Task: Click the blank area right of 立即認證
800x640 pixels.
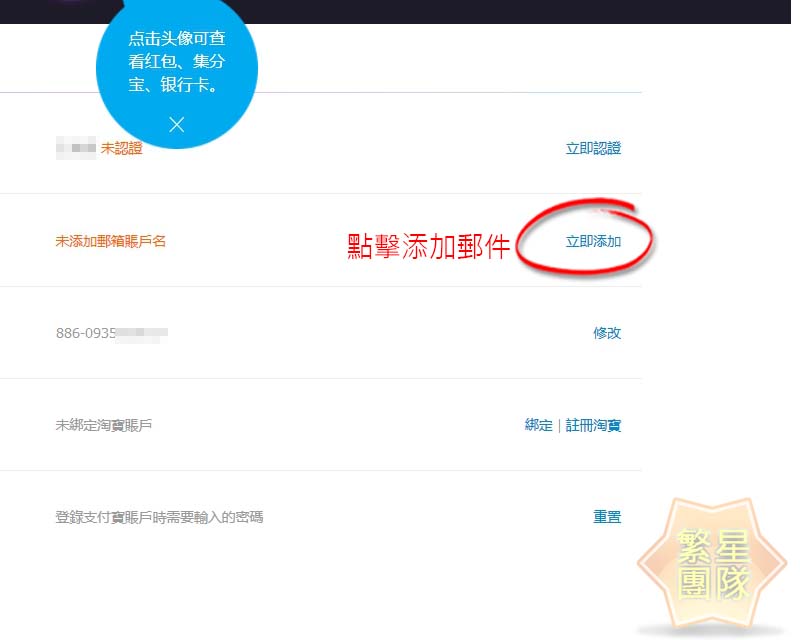Action: point(700,148)
